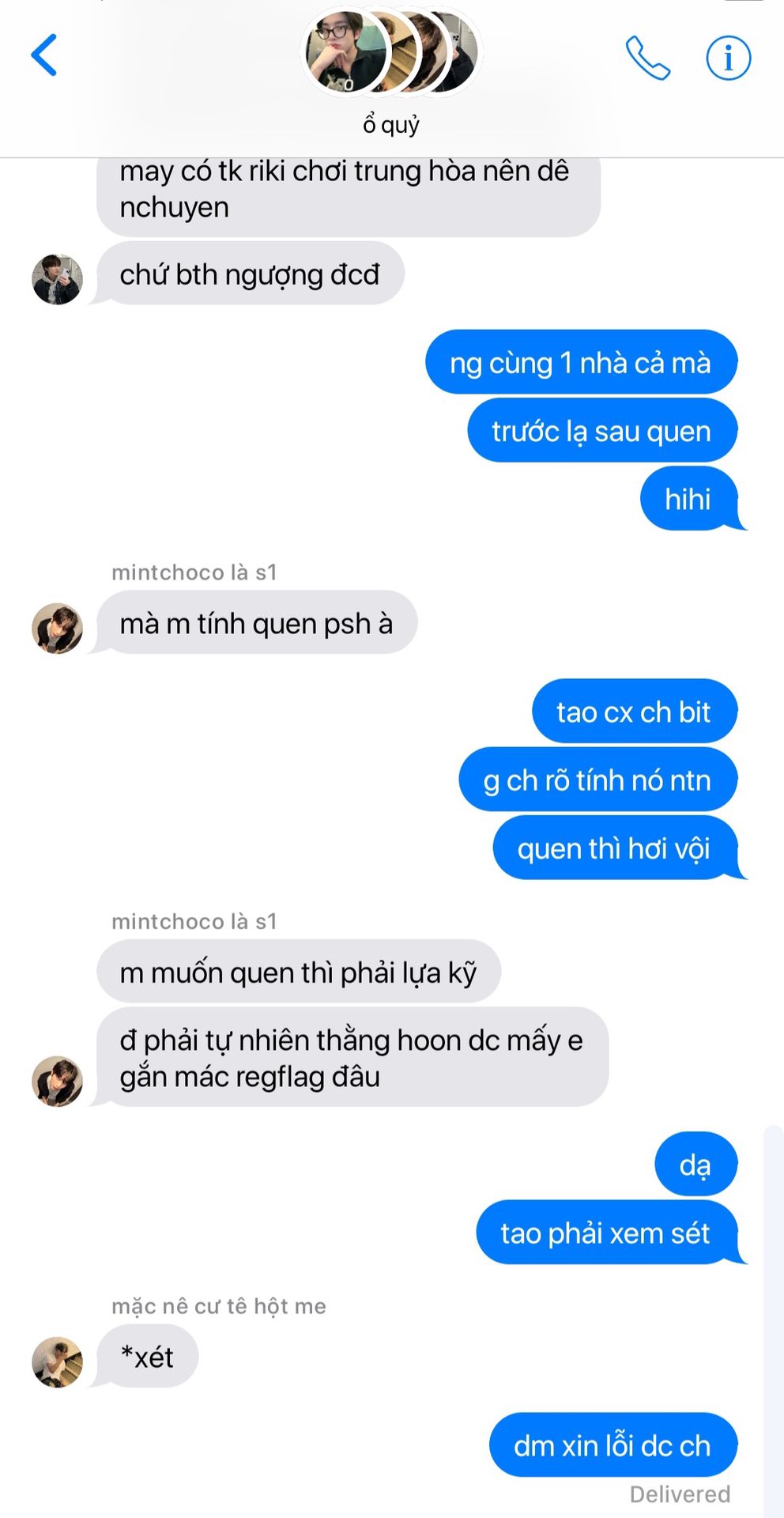Tap the group name 'ổ quỷ'
Image resolution: width=784 pixels, height=1518 pixels.
point(391,124)
